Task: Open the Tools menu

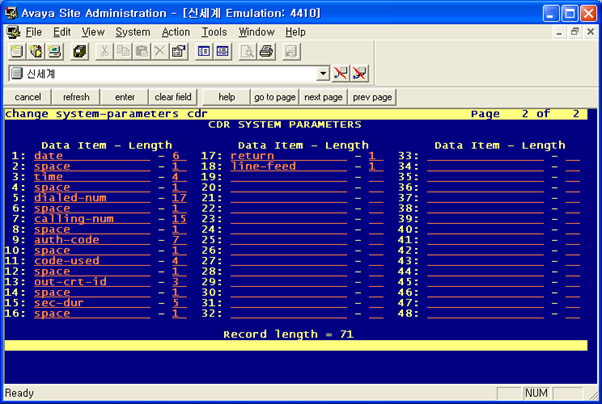Action: click(x=214, y=32)
